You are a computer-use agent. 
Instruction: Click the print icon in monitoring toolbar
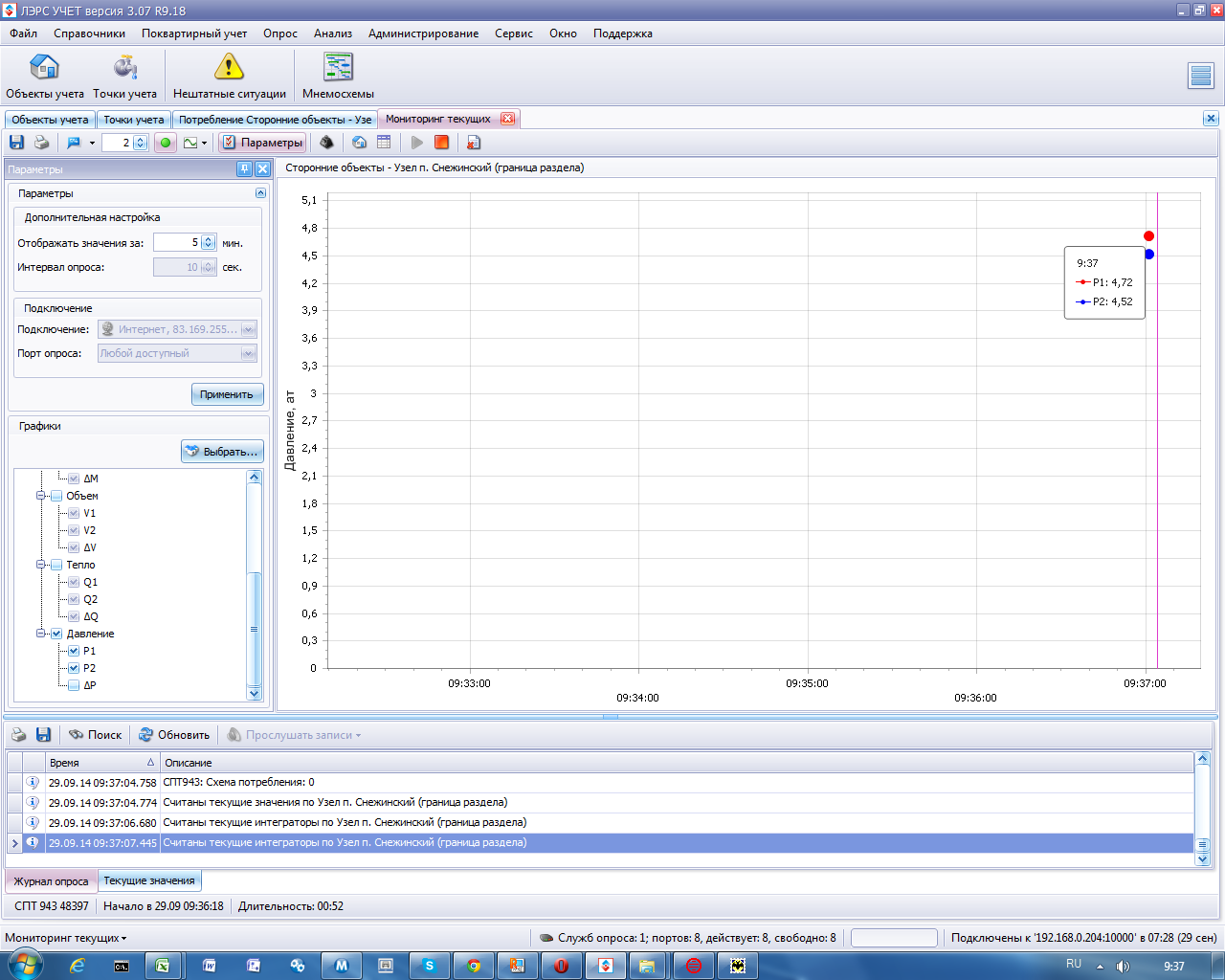click(41, 143)
